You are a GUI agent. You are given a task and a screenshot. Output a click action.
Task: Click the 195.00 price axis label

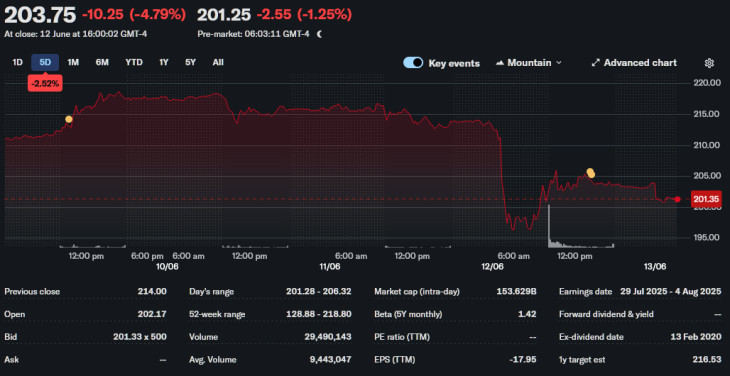706,237
